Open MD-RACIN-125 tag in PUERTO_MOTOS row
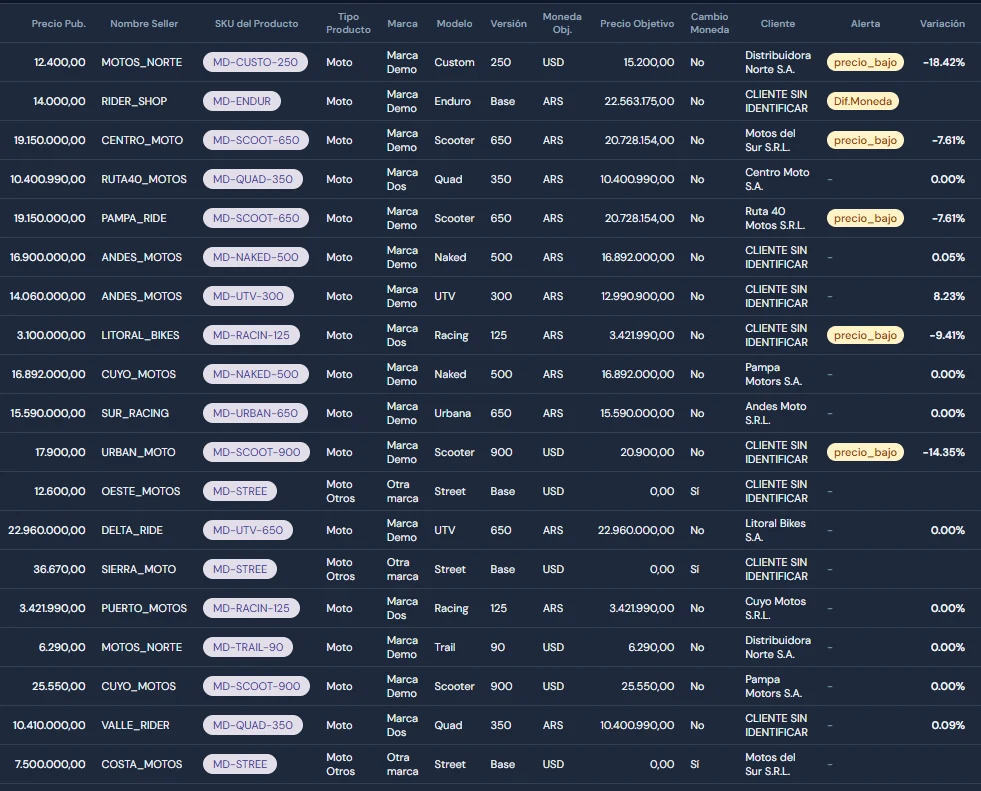This screenshot has height=791, width=981. pyautogui.click(x=252, y=608)
